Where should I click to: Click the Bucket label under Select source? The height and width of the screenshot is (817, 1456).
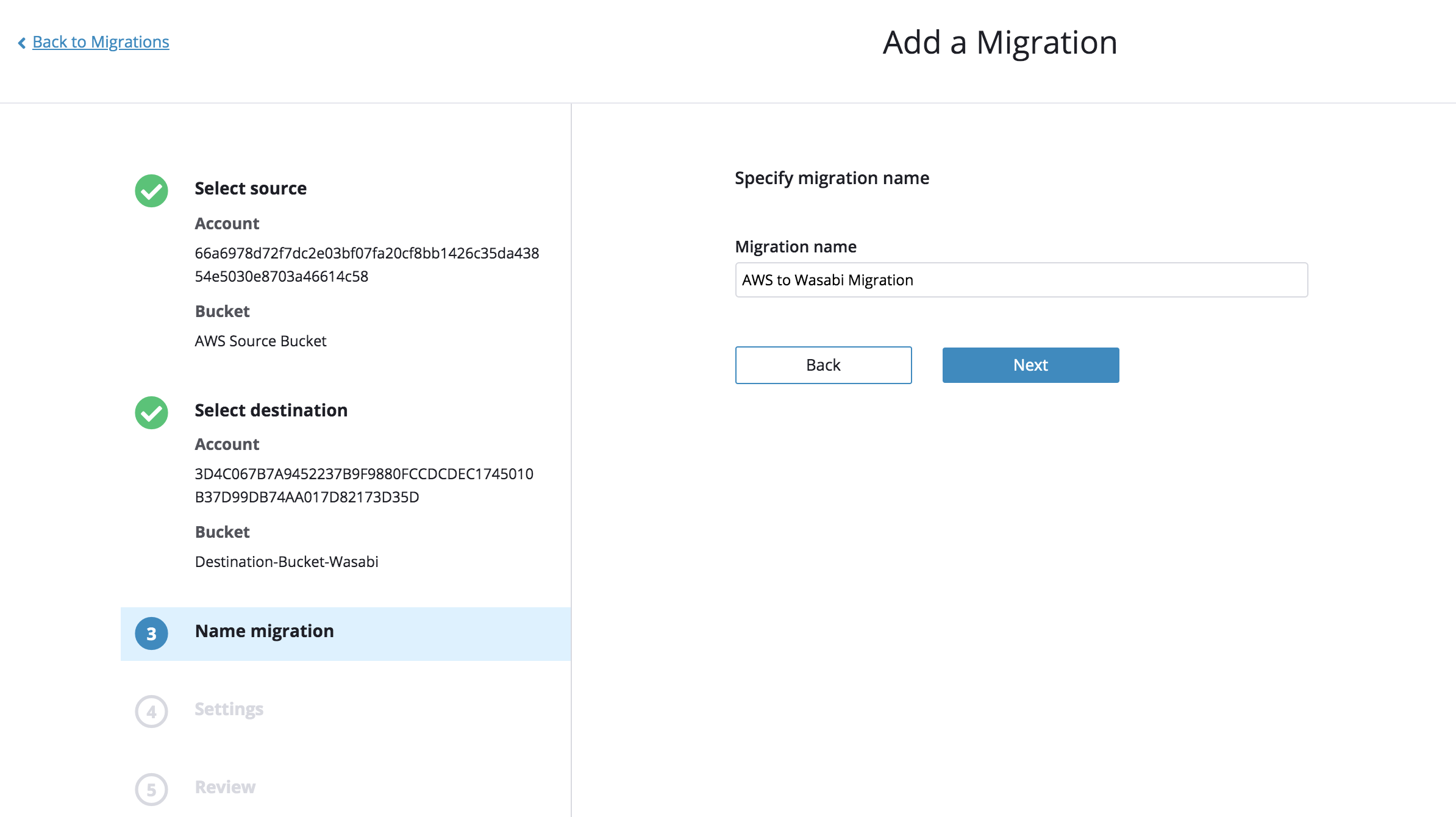point(222,312)
